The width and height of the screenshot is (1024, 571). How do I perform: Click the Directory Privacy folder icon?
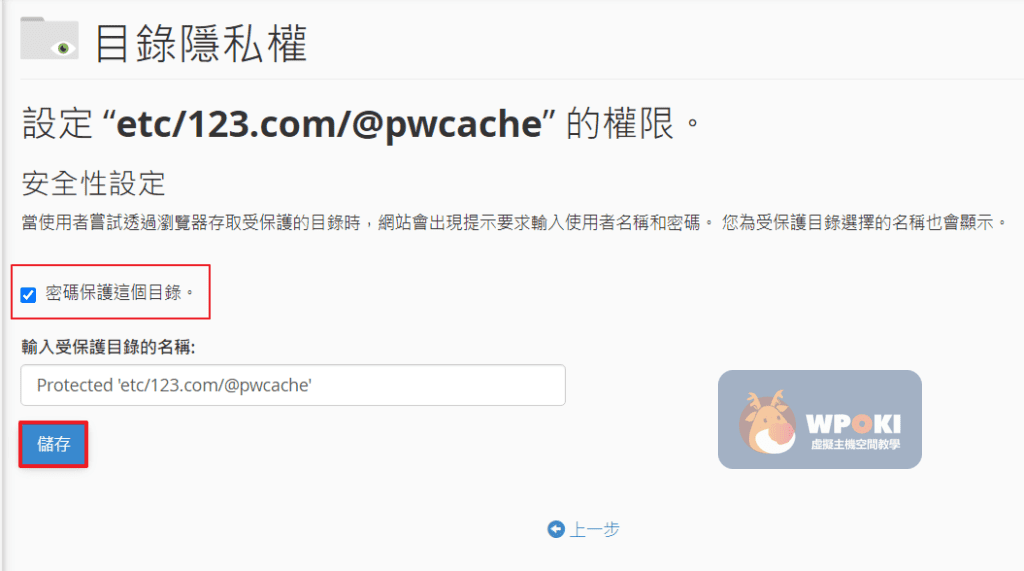coord(50,39)
